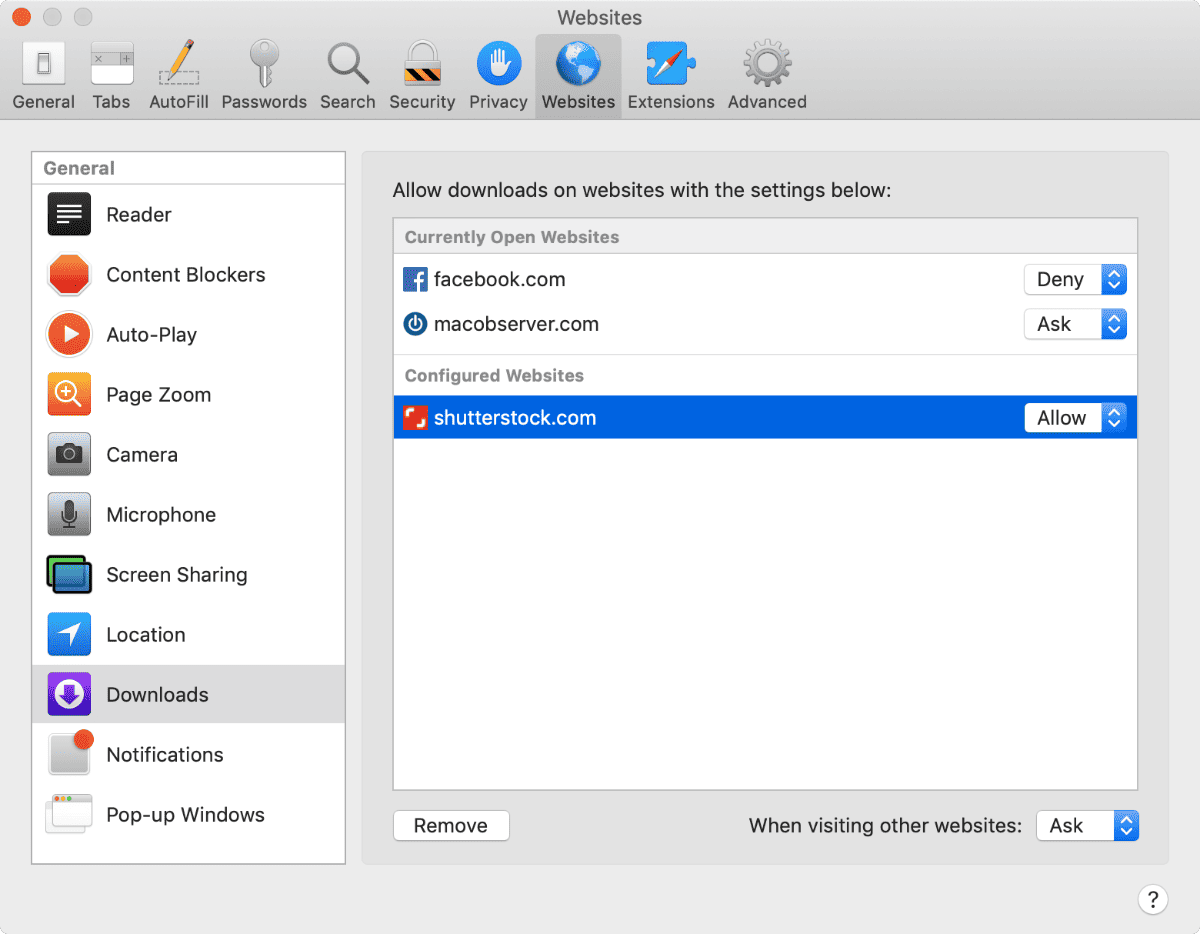
Task: Change facebook.com Deny dropdown
Action: click(1075, 280)
